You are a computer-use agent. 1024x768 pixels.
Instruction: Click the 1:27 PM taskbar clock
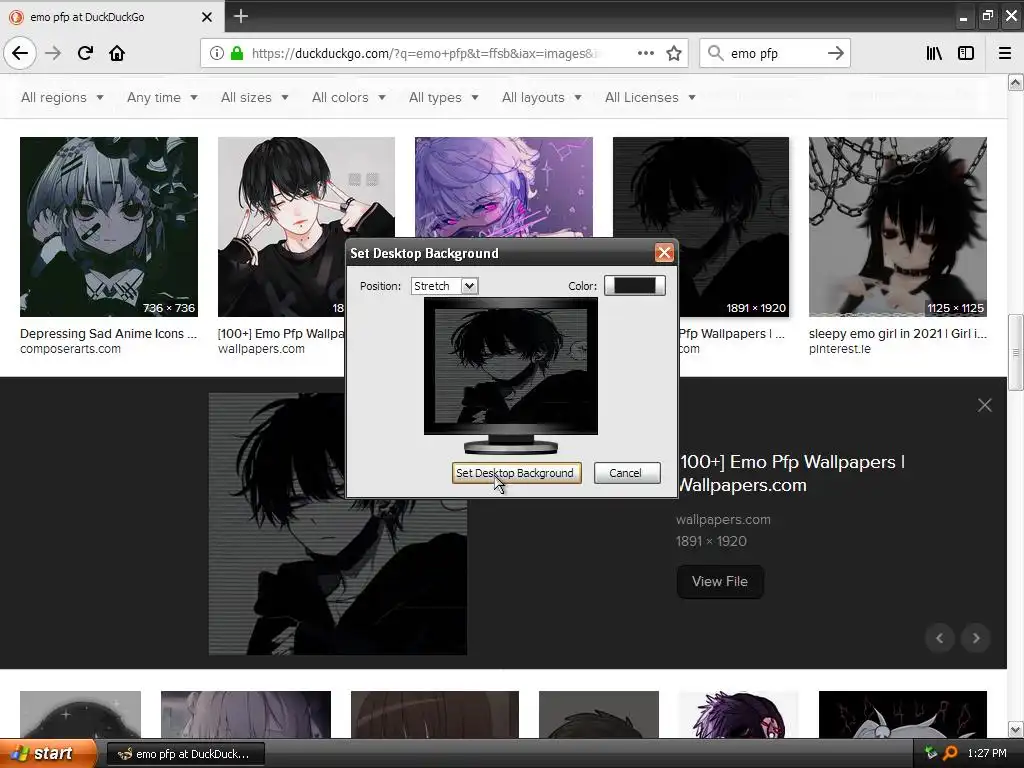(987, 754)
